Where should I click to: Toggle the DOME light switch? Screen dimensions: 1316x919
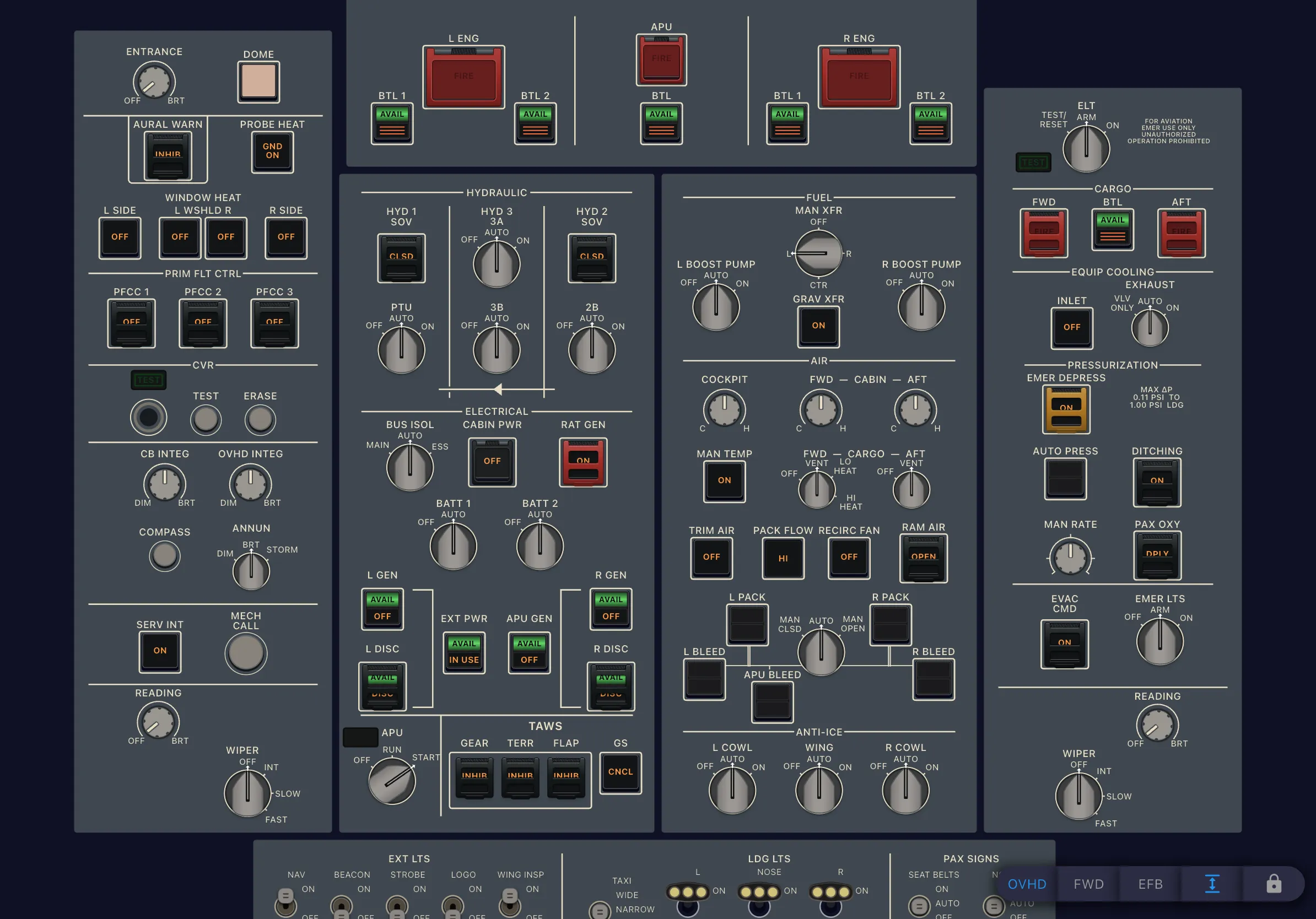258,82
